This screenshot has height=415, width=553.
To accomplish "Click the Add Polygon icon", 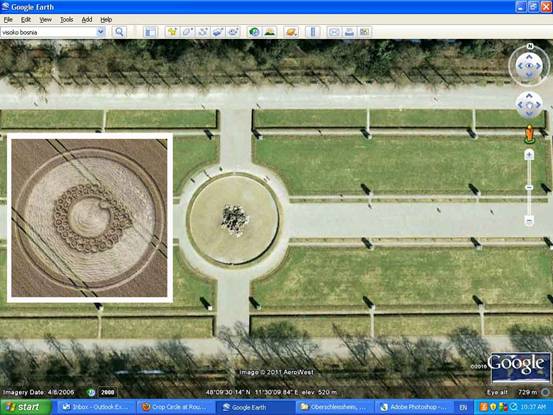I will coord(187,32).
